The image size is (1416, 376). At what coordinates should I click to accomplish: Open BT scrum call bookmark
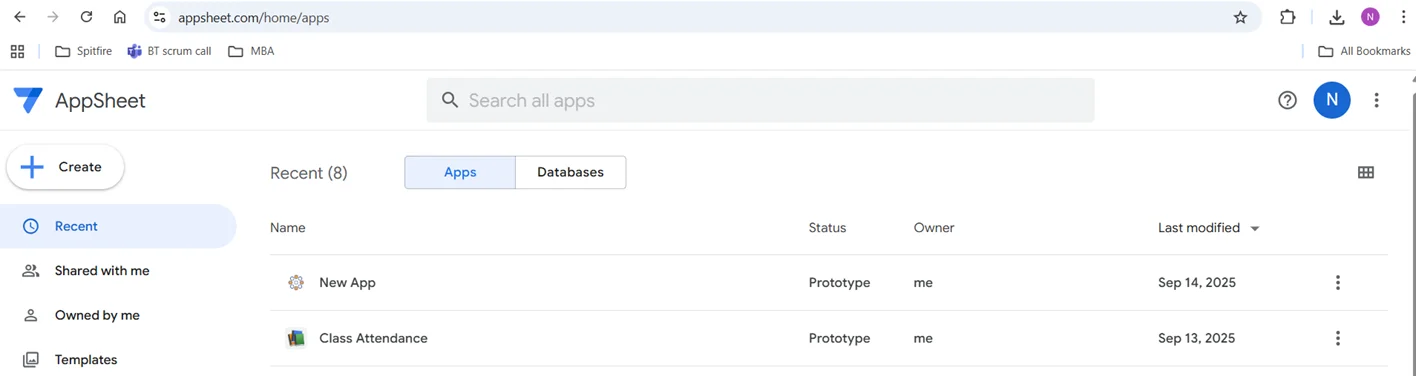click(169, 51)
